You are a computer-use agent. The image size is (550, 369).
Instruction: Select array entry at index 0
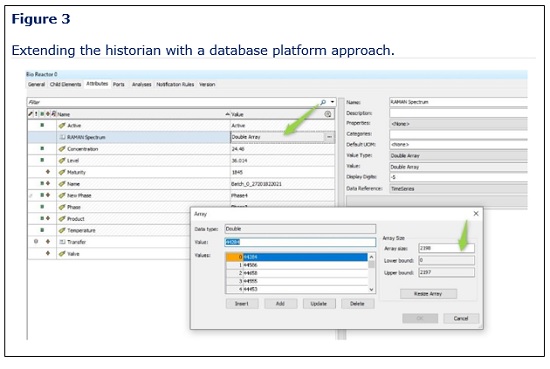tap(297, 257)
